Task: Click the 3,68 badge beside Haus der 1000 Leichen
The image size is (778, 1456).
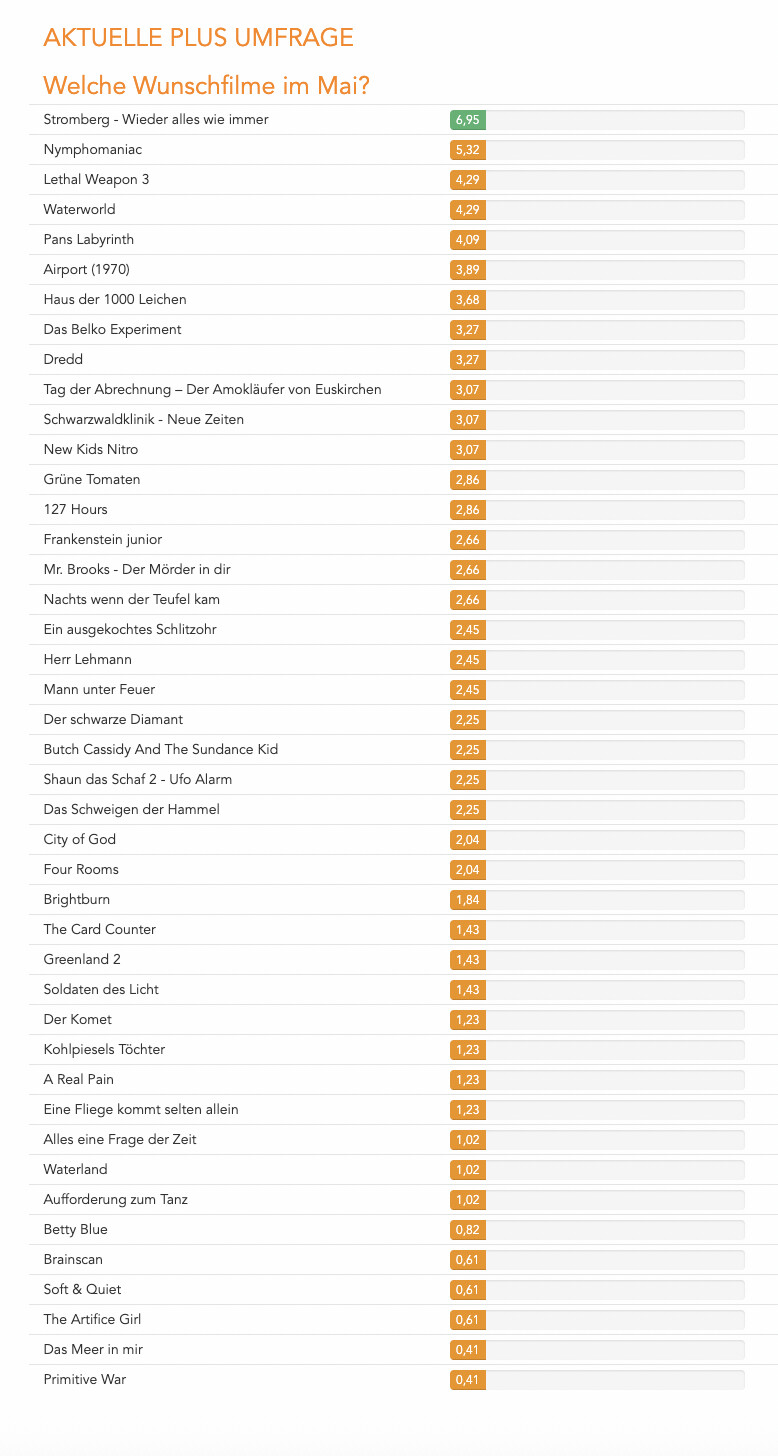Action: coord(467,300)
